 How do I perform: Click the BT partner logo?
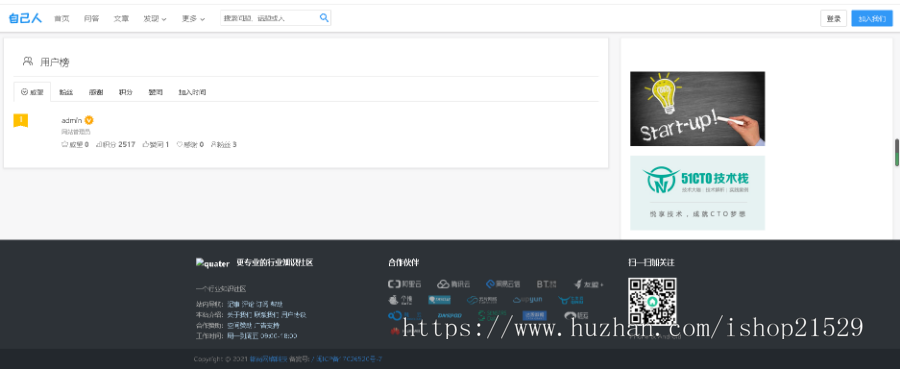click(x=546, y=284)
